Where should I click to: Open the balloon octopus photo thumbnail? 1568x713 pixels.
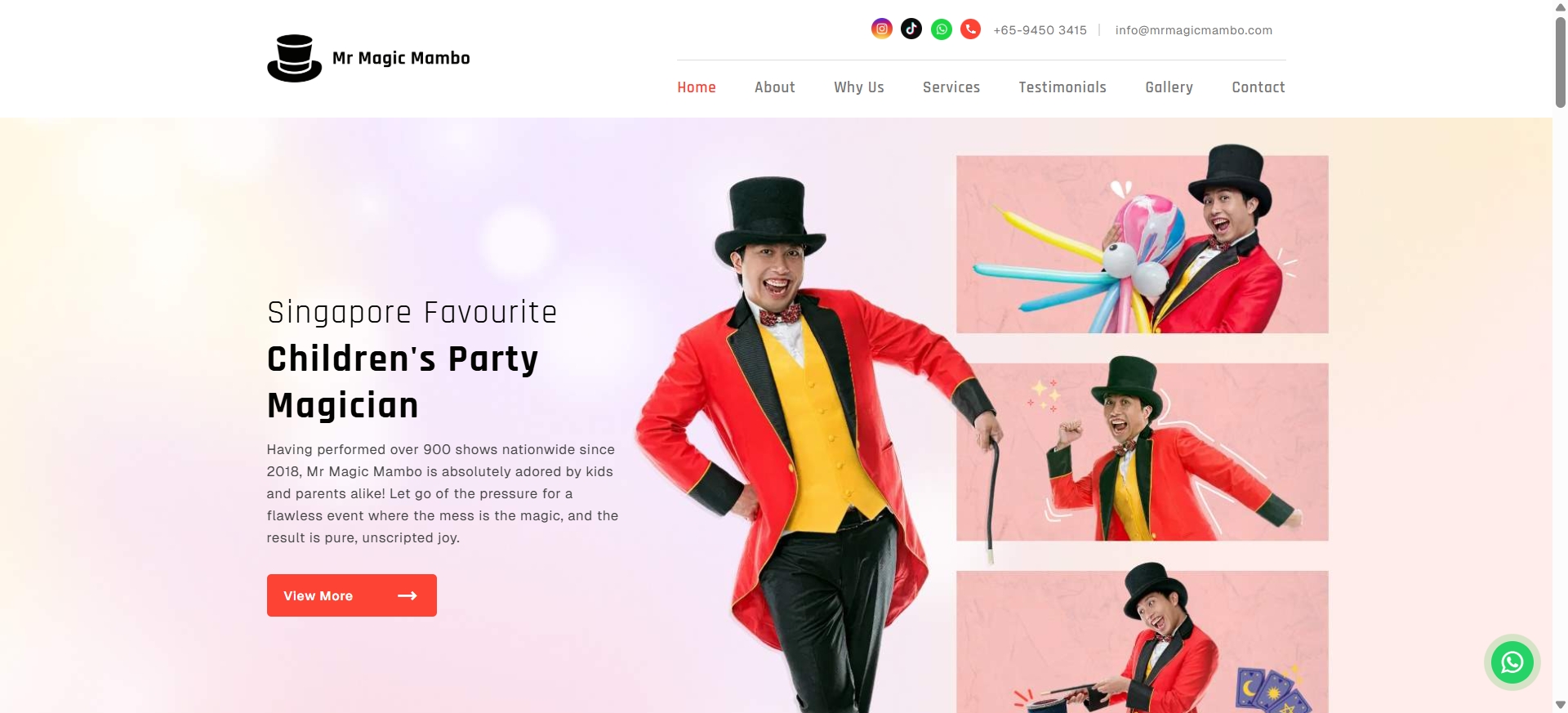point(1142,243)
